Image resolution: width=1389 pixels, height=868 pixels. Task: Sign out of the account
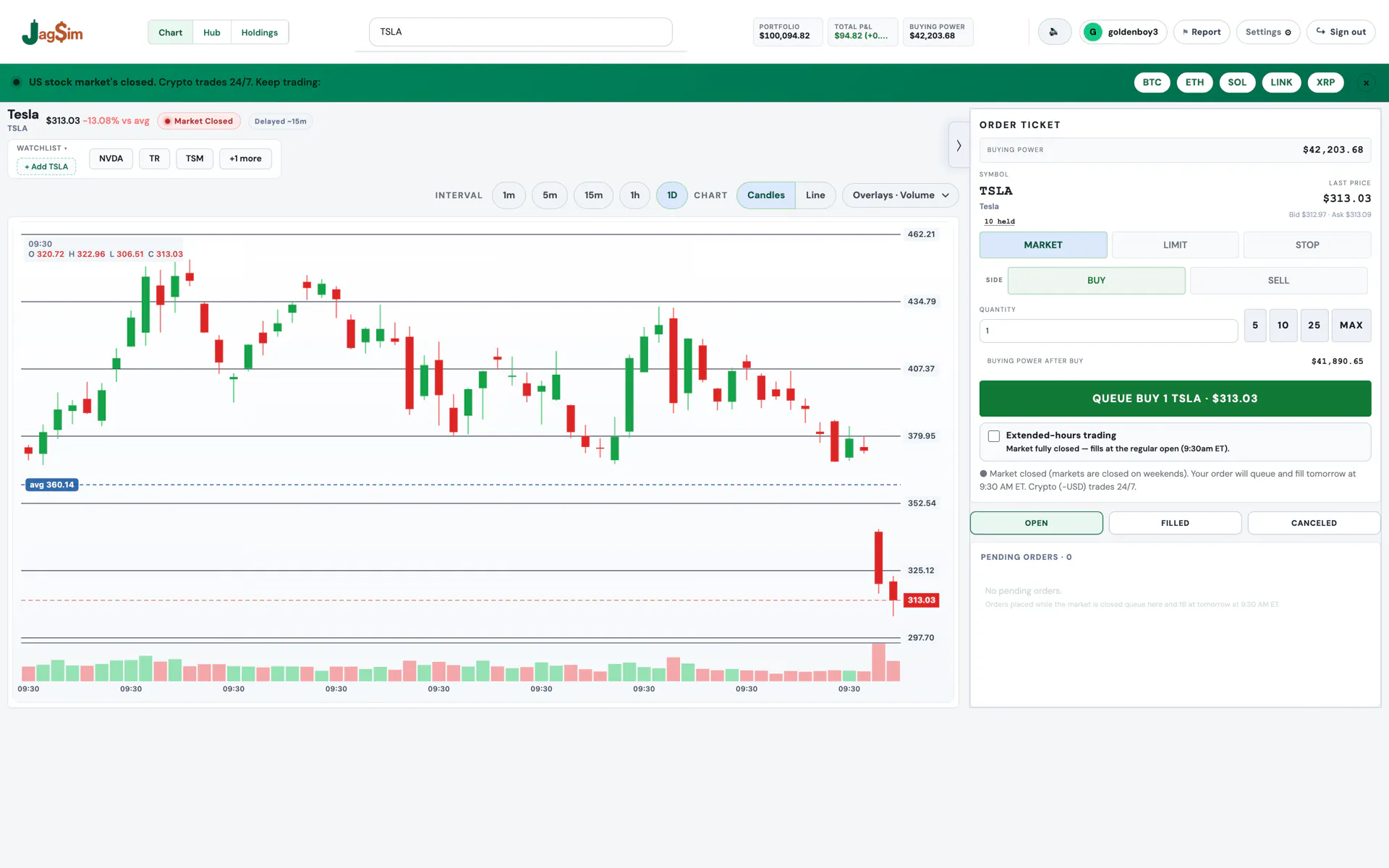click(1341, 32)
